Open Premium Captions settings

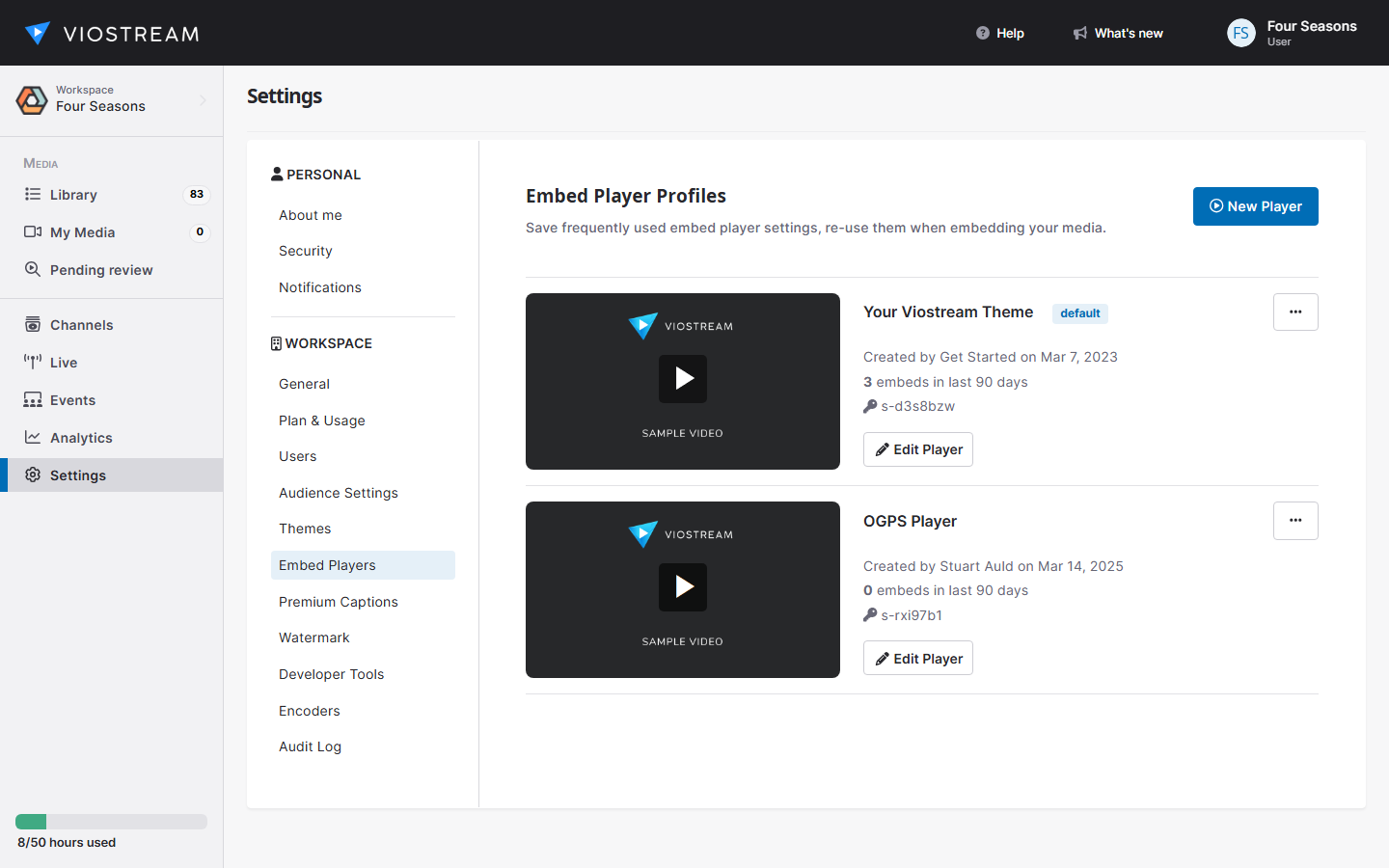[x=363, y=602]
